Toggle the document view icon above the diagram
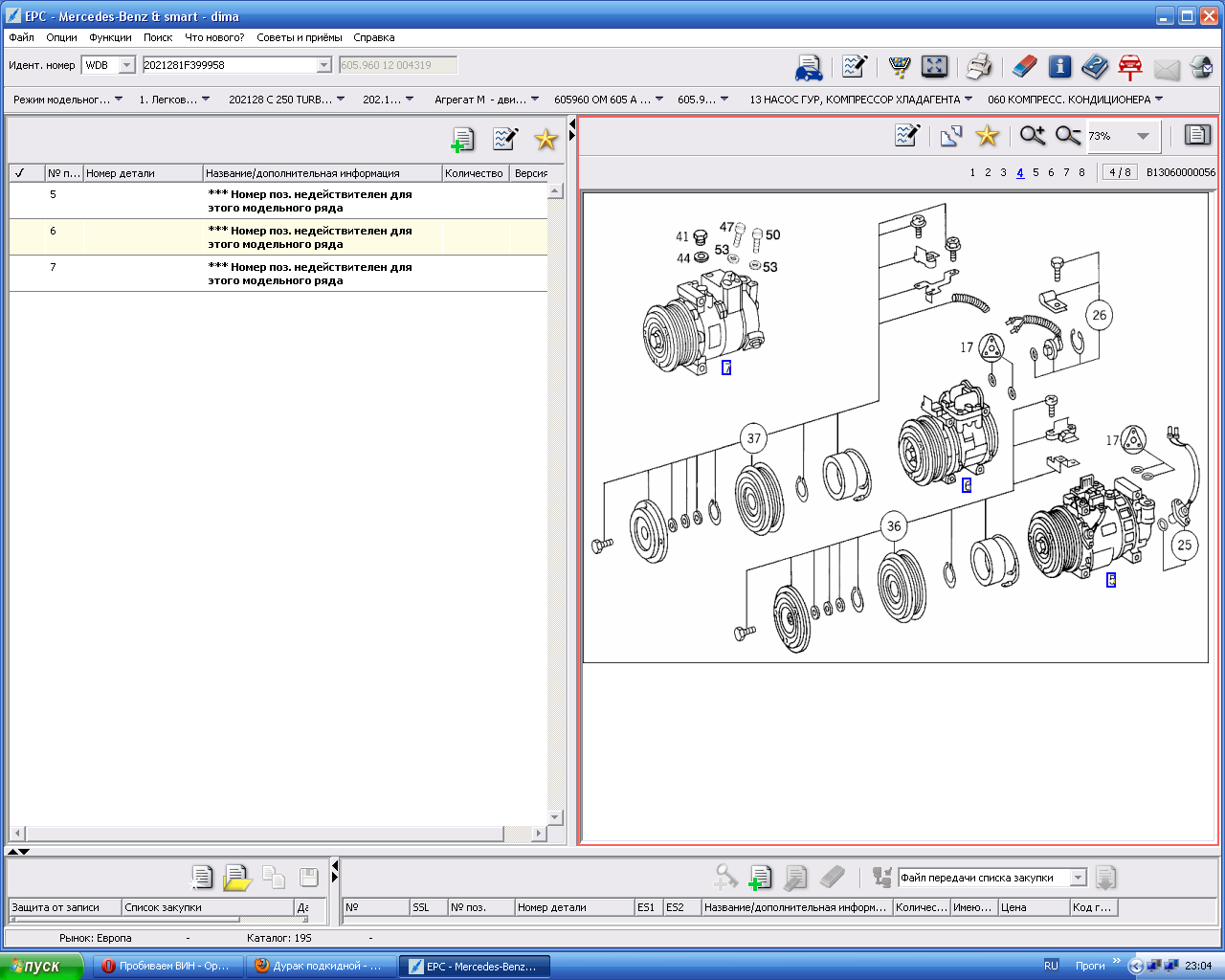 (1197, 135)
